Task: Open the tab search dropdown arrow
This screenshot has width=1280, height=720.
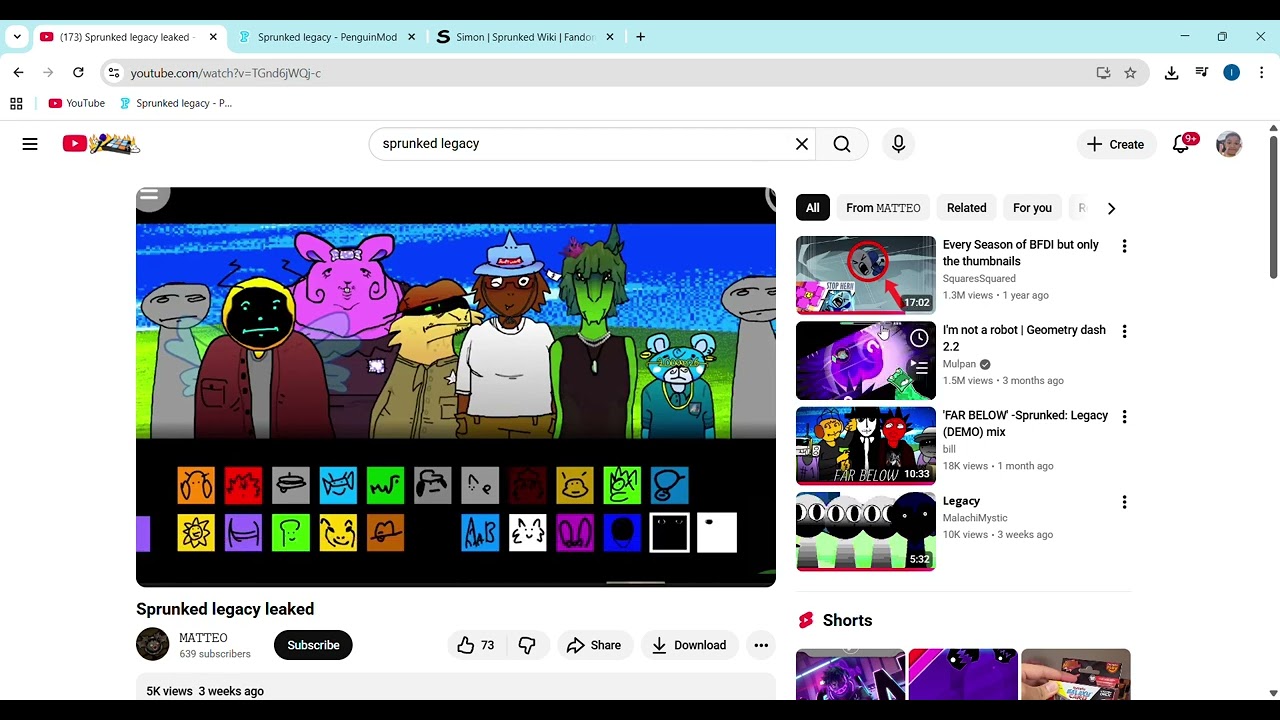Action: coord(17,37)
